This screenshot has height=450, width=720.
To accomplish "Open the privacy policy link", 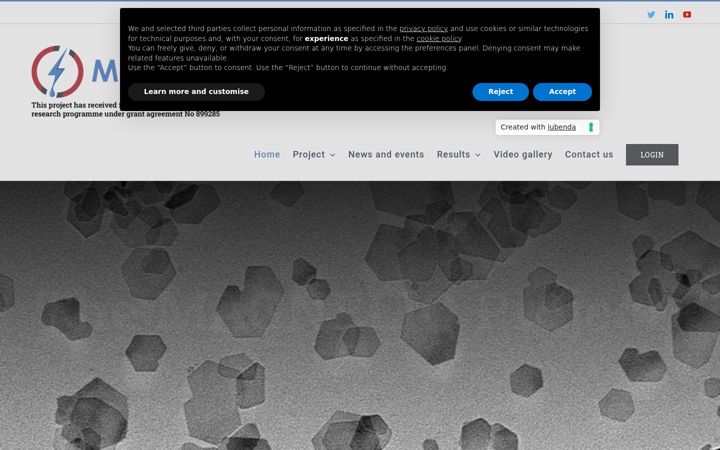I will 423,28.
